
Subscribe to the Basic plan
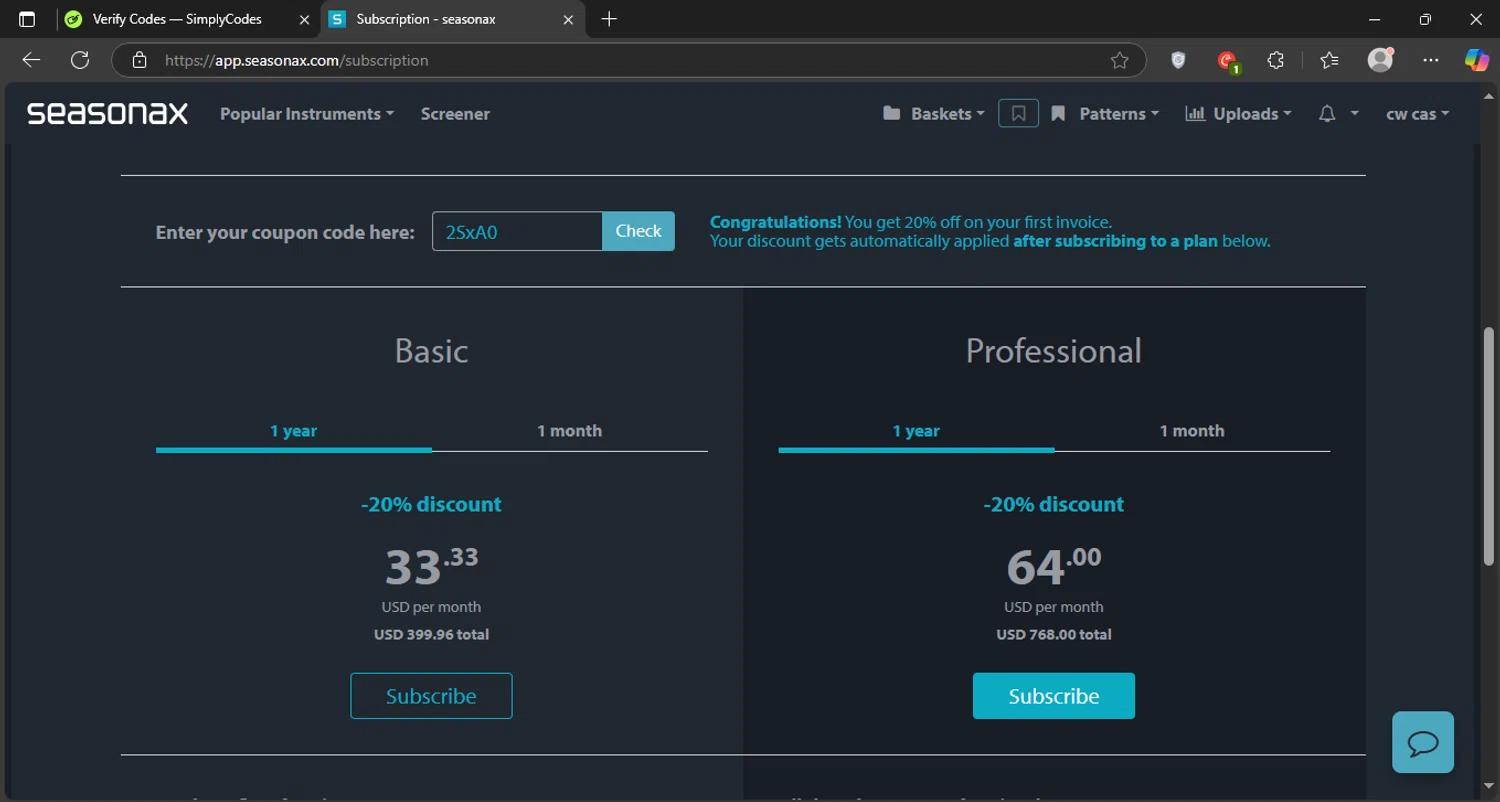pyautogui.click(x=431, y=696)
